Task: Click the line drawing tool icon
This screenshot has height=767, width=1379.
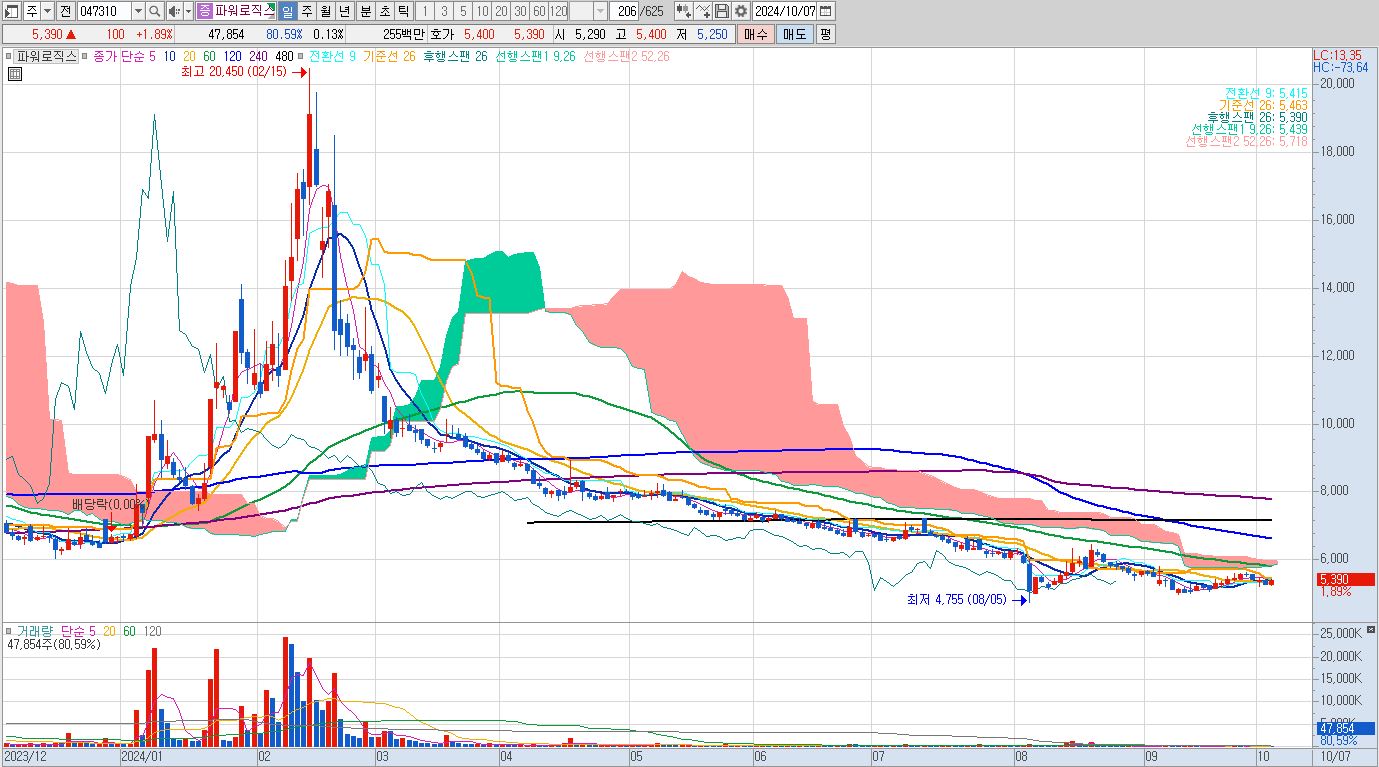Action: click(703, 11)
